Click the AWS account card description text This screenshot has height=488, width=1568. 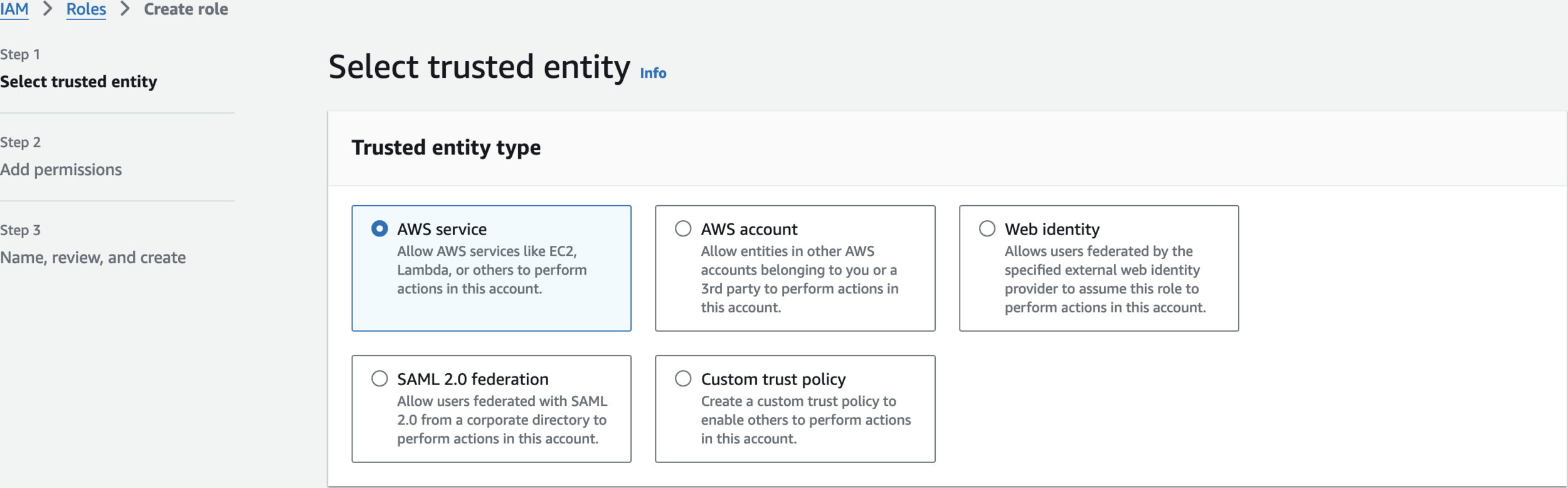point(799,279)
